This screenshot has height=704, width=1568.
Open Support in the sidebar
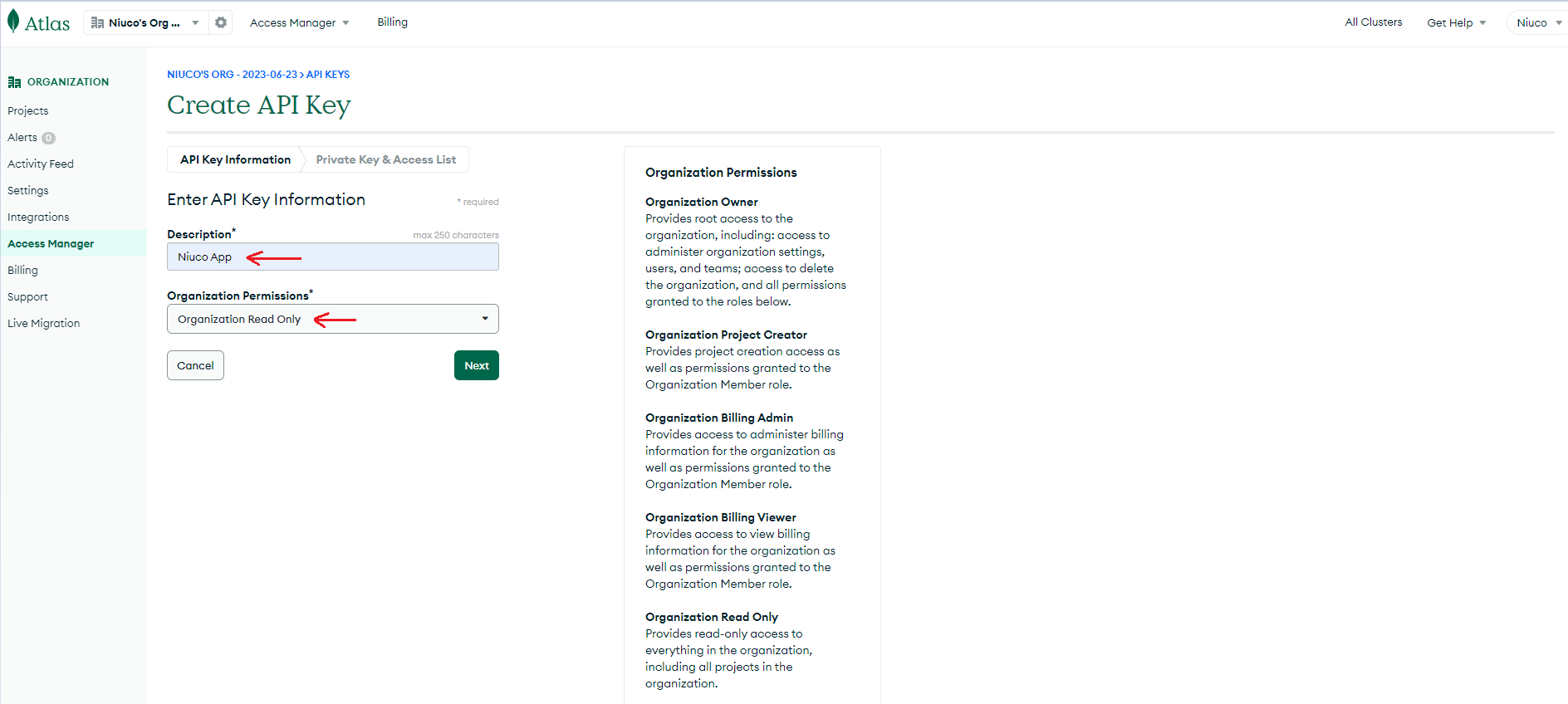pyautogui.click(x=27, y=296)
